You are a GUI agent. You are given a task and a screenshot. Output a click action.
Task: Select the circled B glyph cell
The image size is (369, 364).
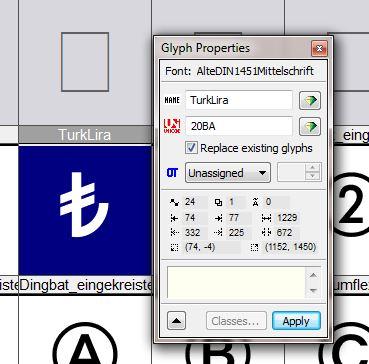(x=218, y=354)
